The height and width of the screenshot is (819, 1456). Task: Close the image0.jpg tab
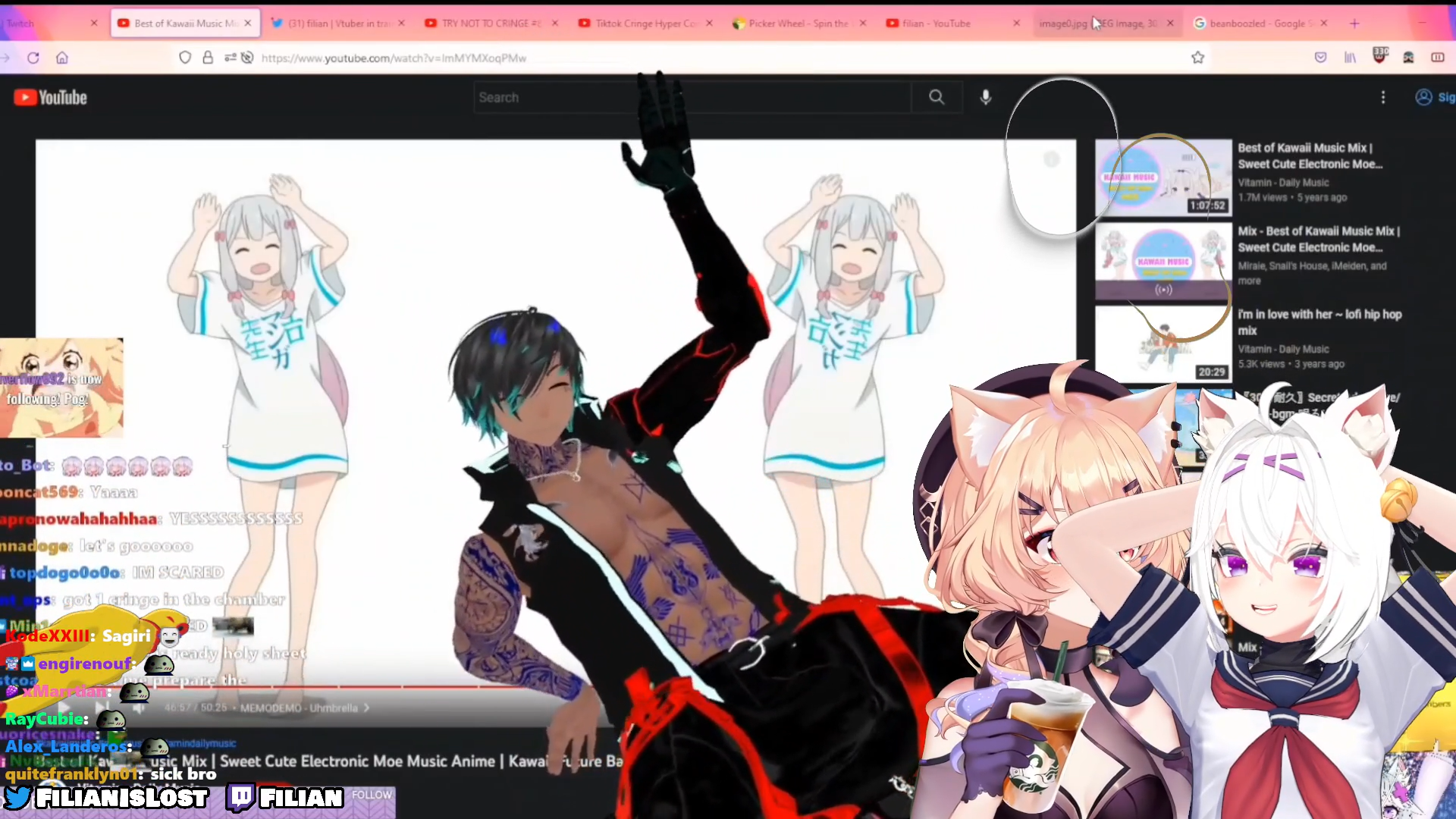pyautogui.click(x=1170, y=24)
